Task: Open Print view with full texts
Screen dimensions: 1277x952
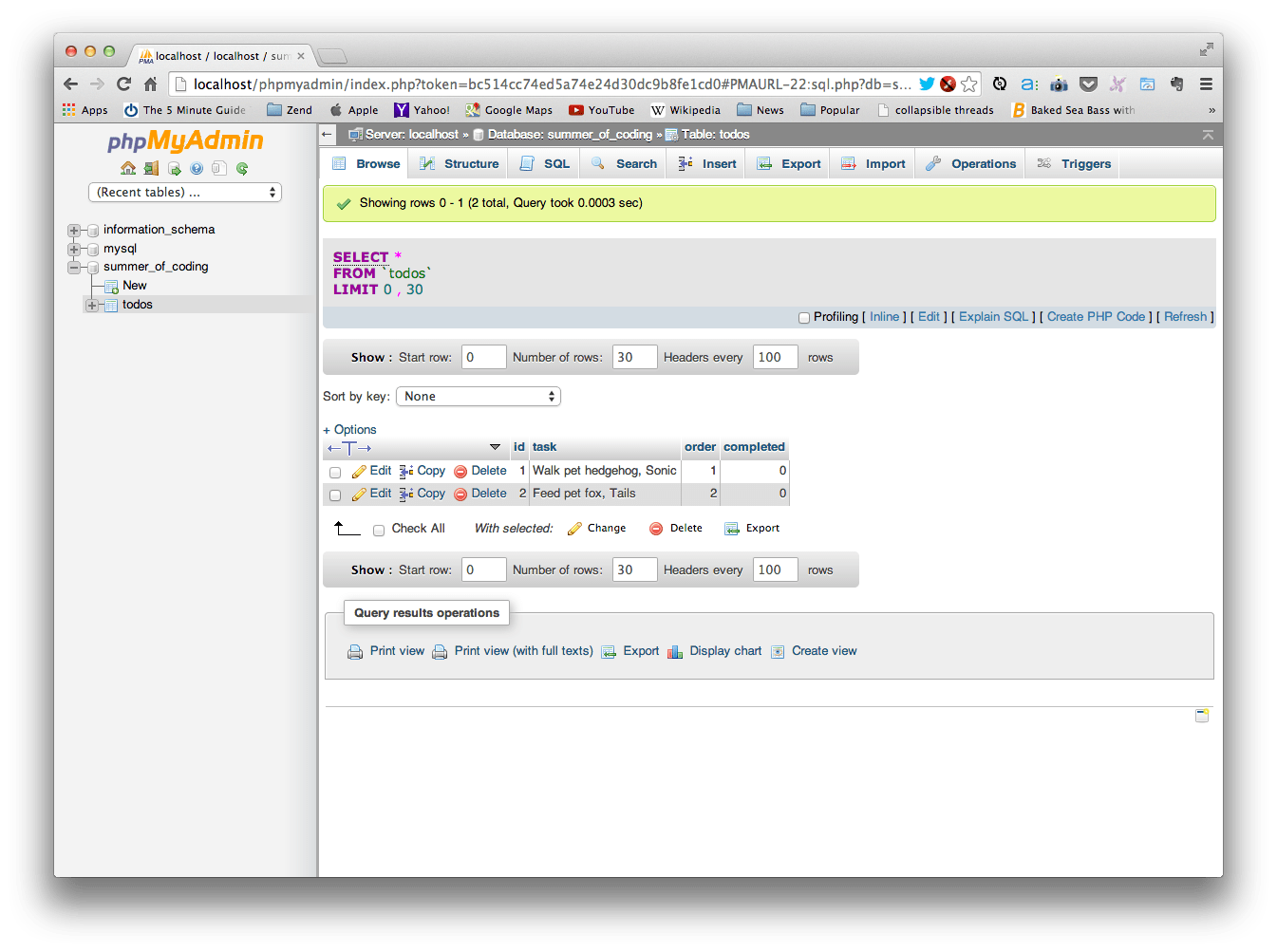Action: [523, 651]
